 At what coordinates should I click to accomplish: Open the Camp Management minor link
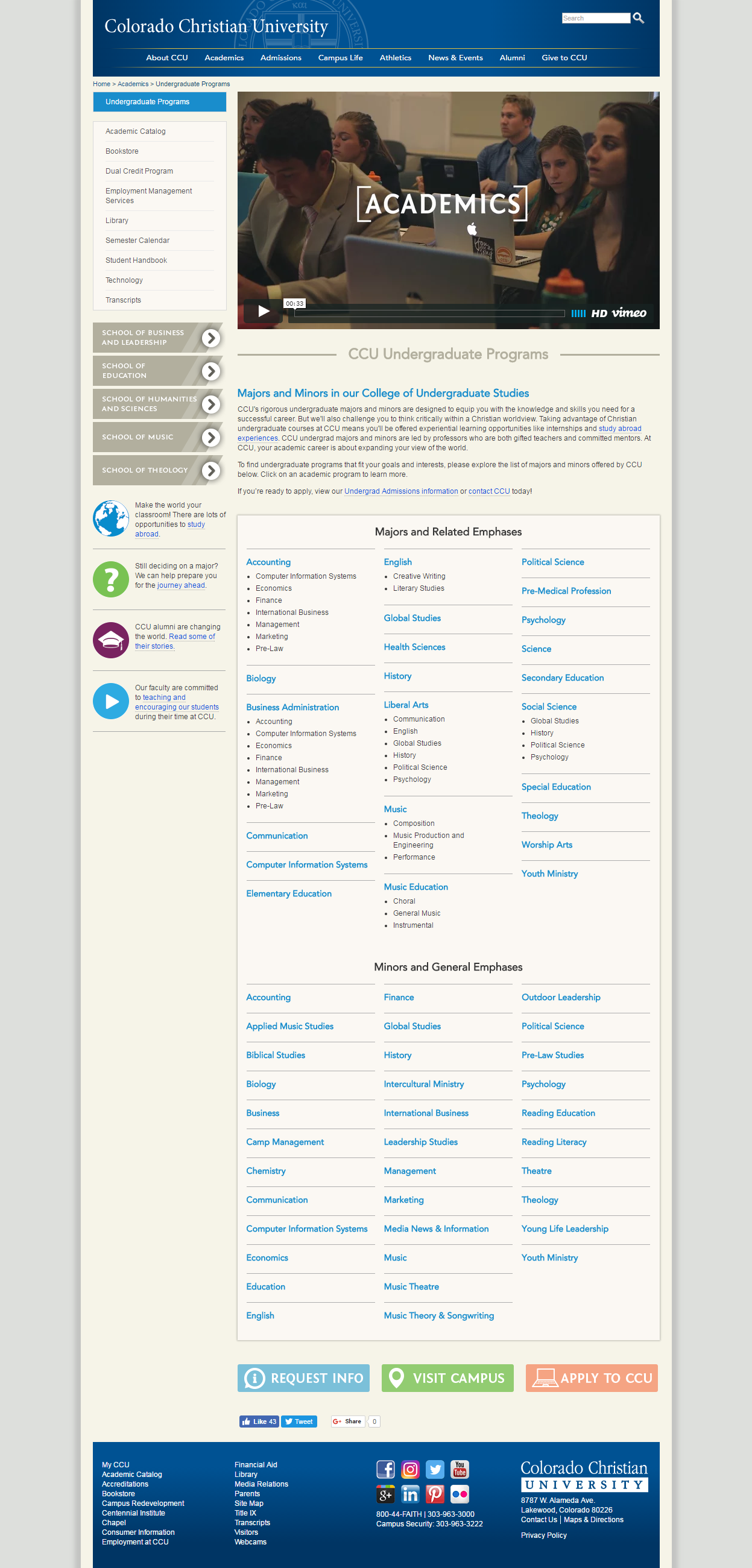click(285, 1142)
